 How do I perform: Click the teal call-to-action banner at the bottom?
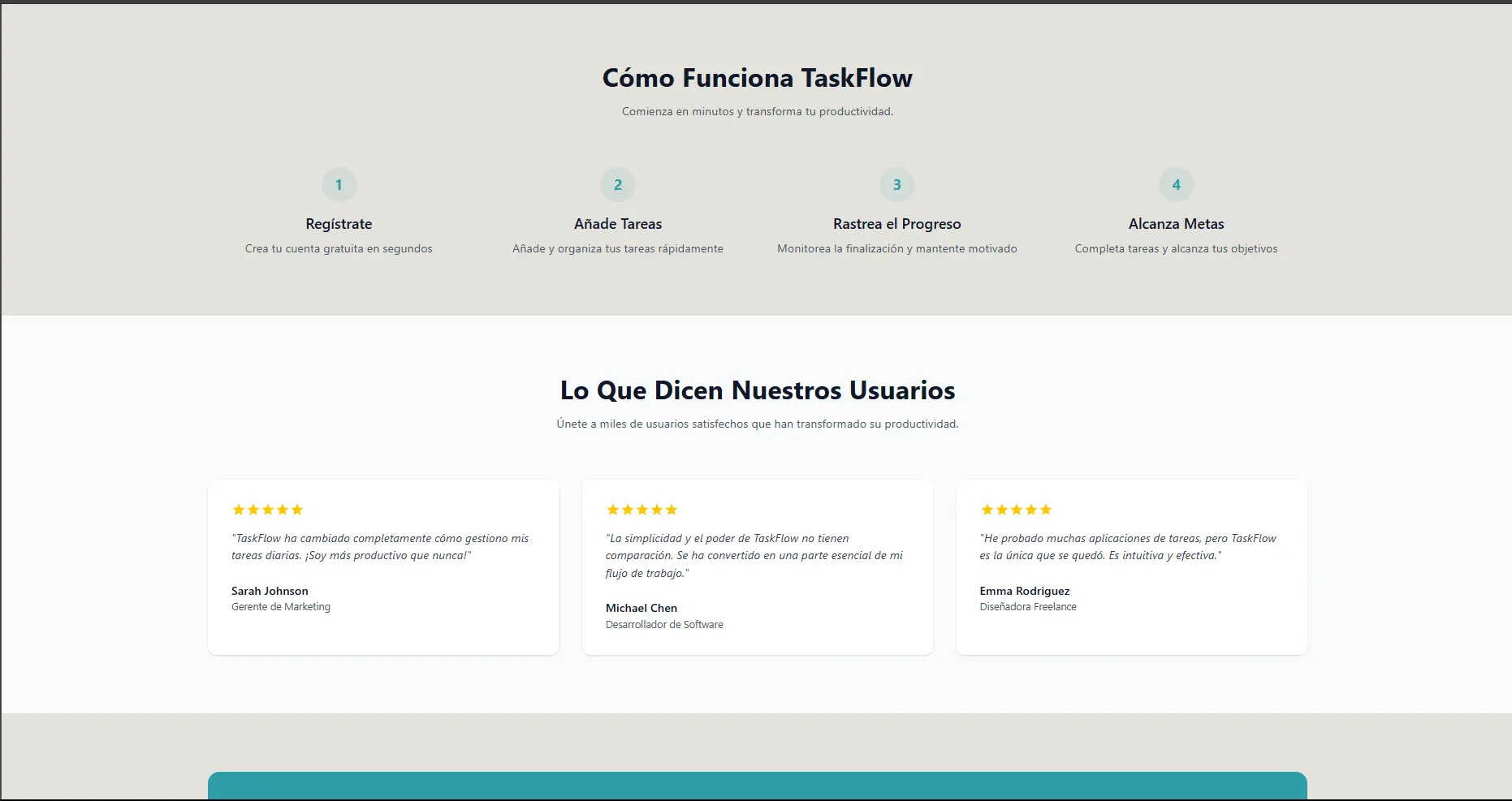[758, 786]
